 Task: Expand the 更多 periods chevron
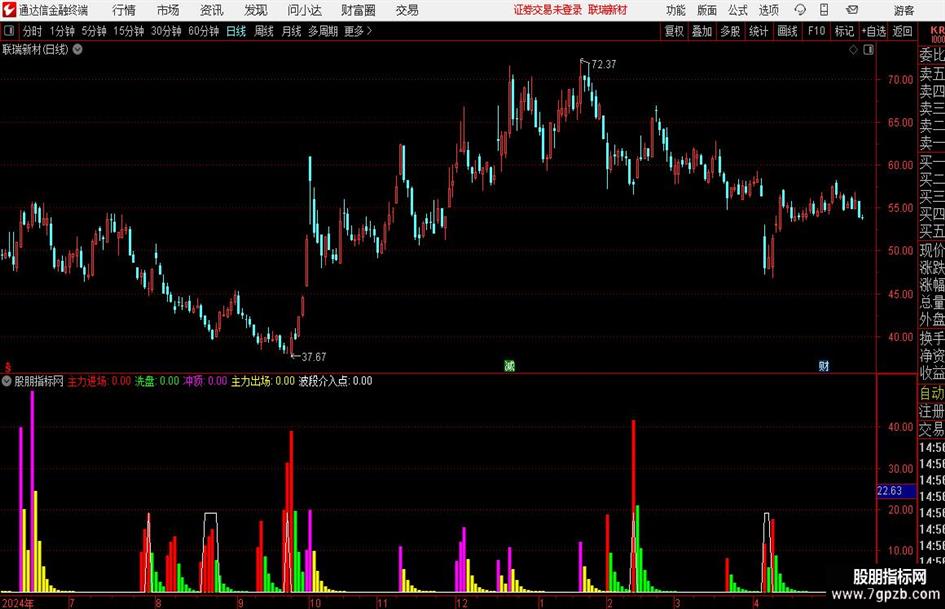369,31
